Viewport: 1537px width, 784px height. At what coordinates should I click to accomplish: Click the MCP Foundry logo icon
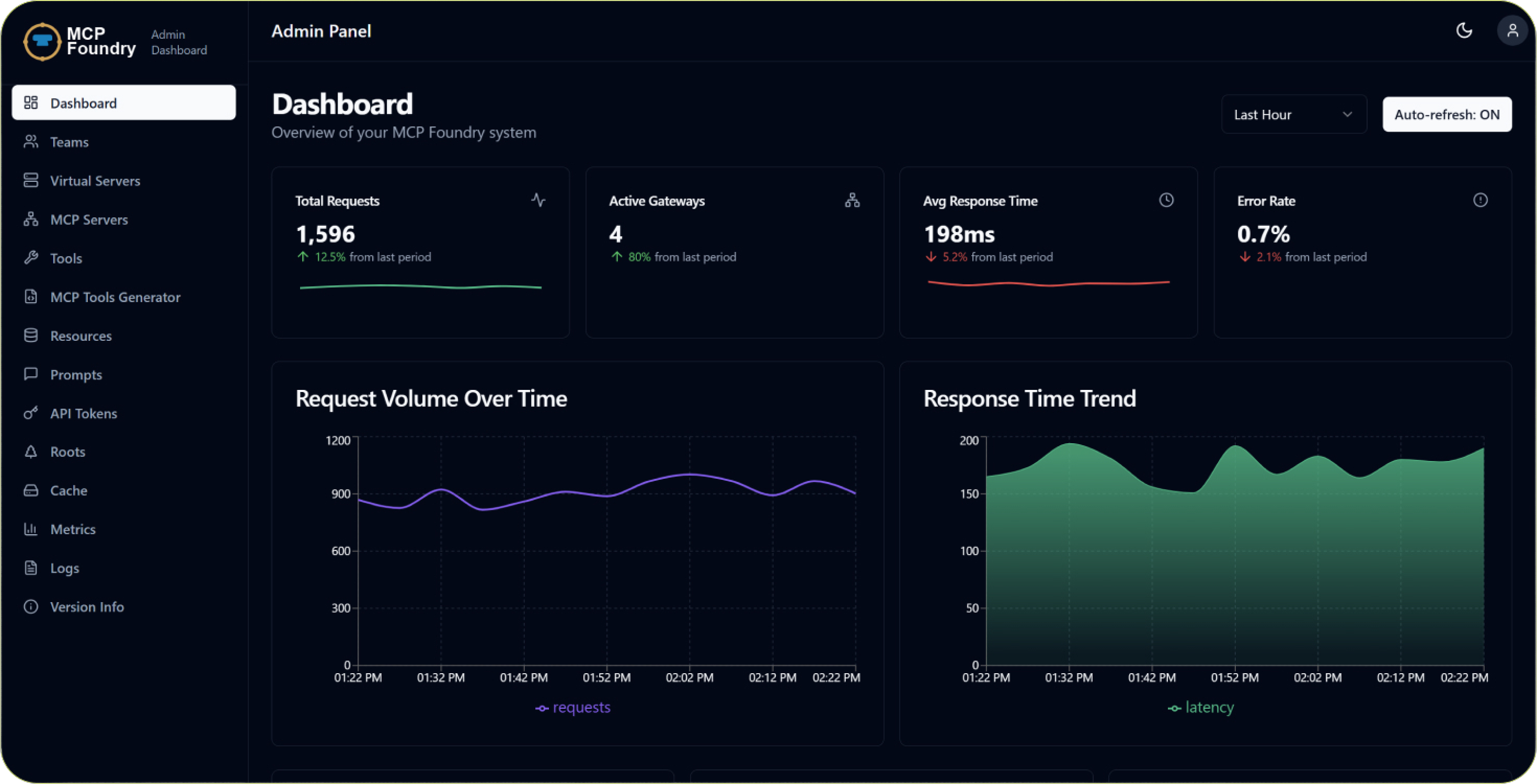click(42, 41)
